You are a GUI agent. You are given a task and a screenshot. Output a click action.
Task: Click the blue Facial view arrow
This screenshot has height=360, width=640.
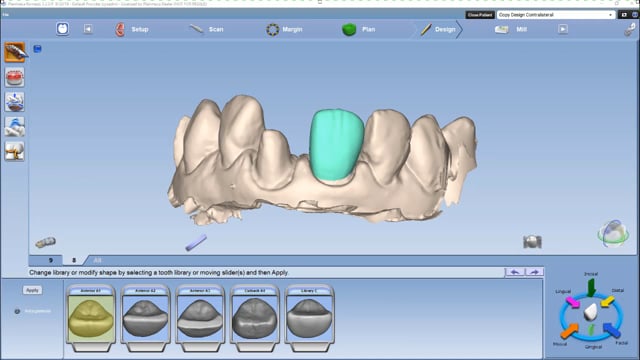(x=612, y=329)
